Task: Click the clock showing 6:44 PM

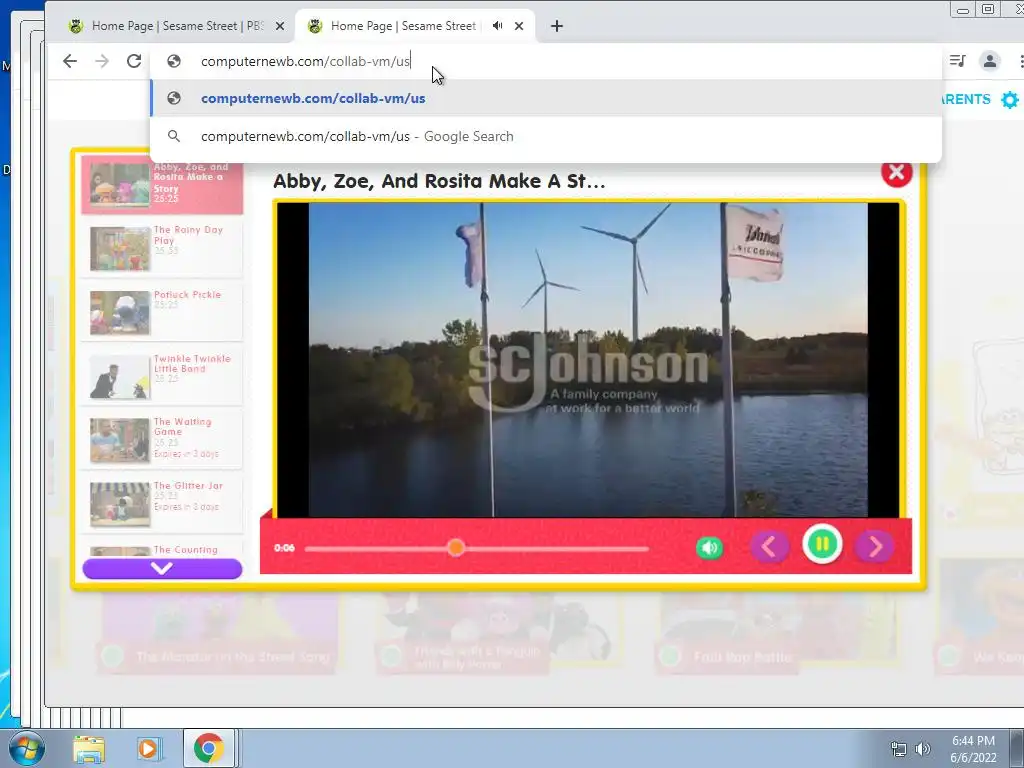Action: 973,741
